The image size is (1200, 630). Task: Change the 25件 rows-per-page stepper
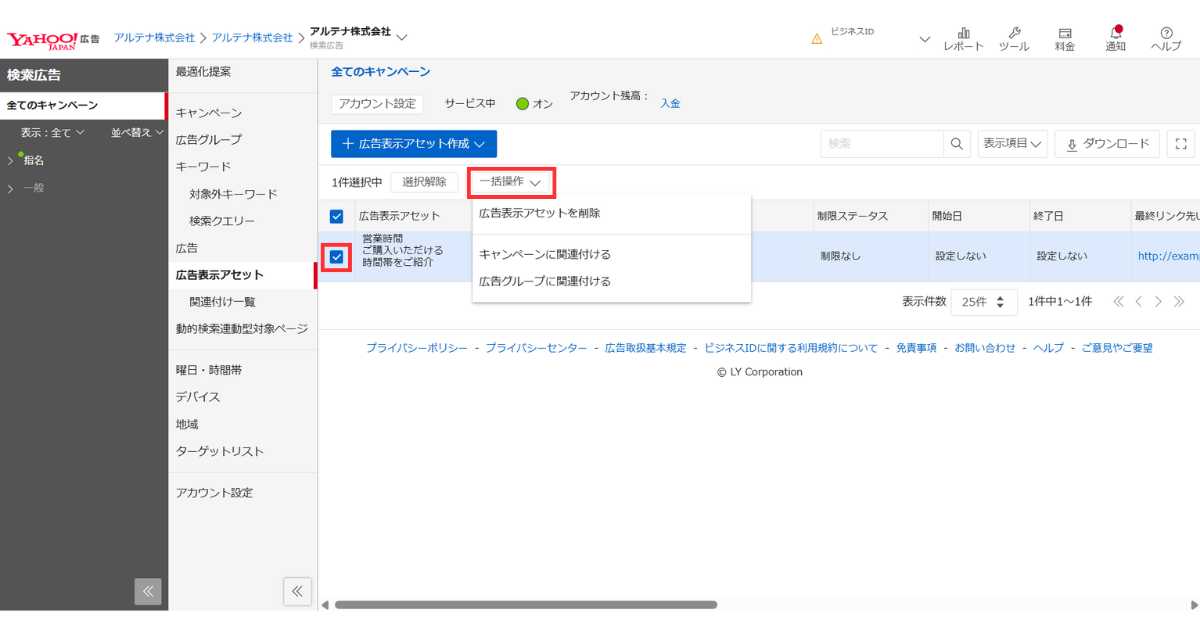tap(984, 302)
